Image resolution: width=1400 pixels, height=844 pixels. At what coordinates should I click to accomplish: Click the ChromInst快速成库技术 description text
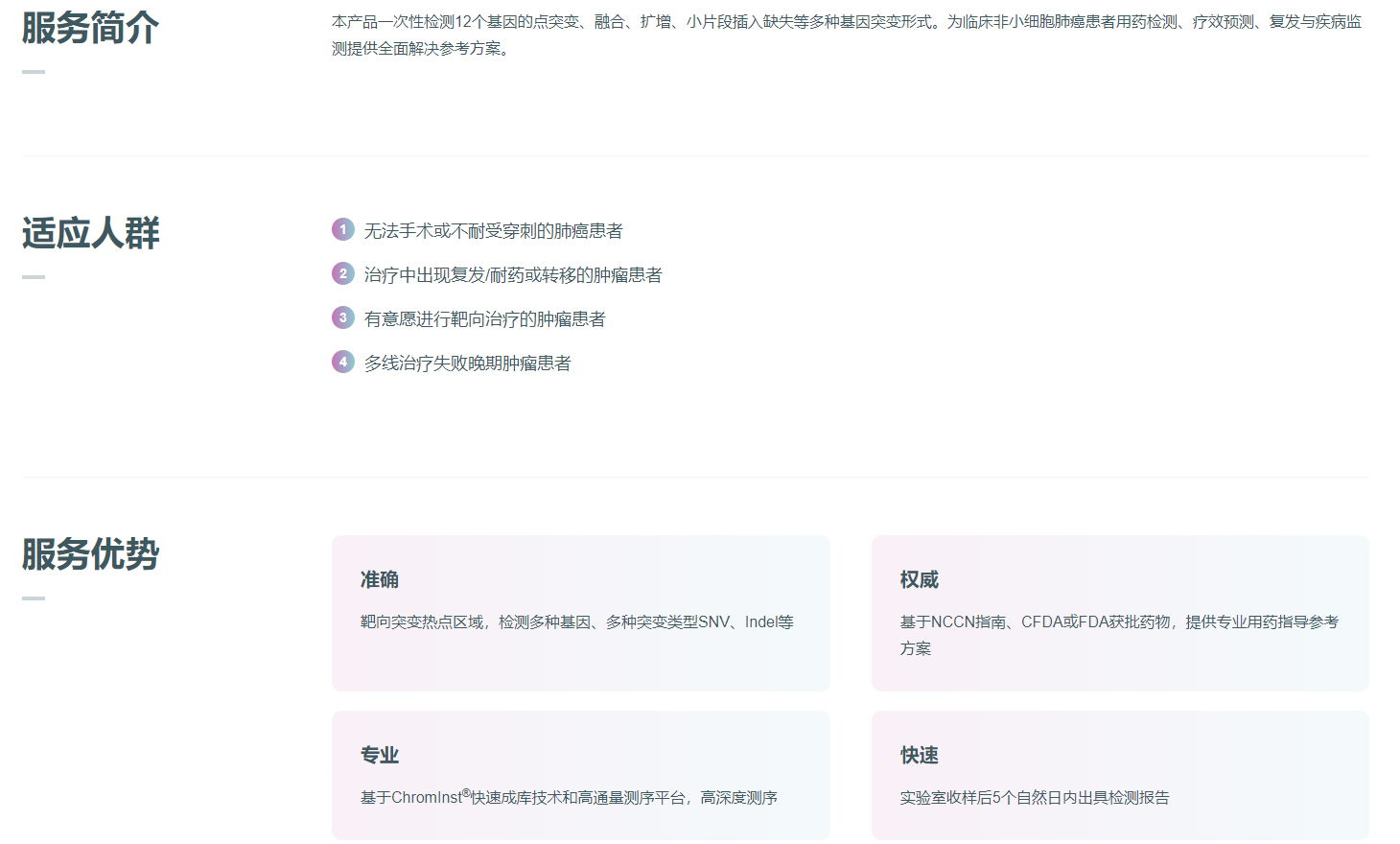tap(569, 797)
